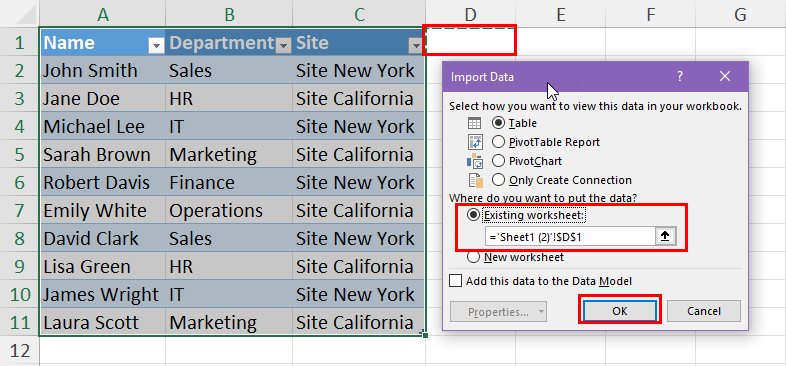The width and height of the screenshot is (786, 366).
Task: Click the collapse dialog range selector arrow
Action: coord(665,236)
